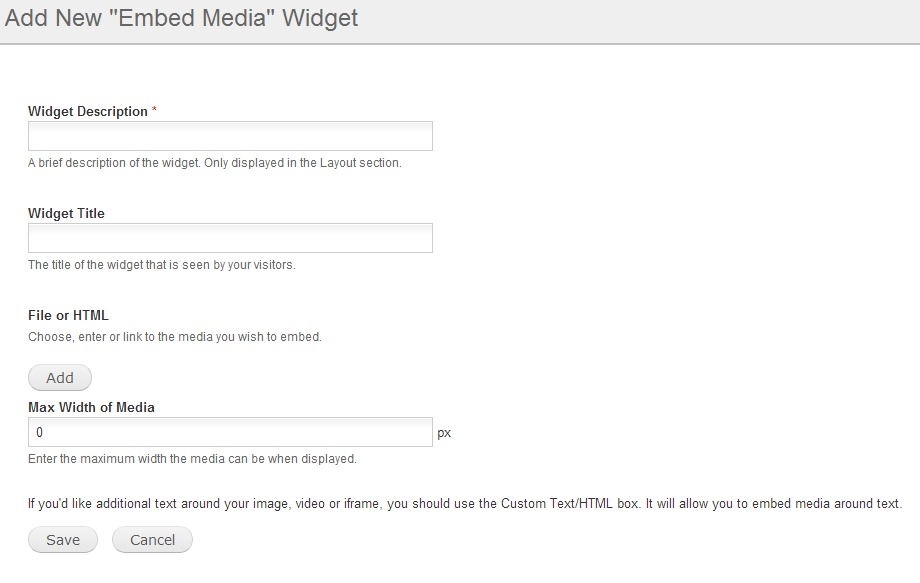
Task: Click the 'Choose, enter or link to the media' text
Action: pyautogui.click(x=175, y=337)
